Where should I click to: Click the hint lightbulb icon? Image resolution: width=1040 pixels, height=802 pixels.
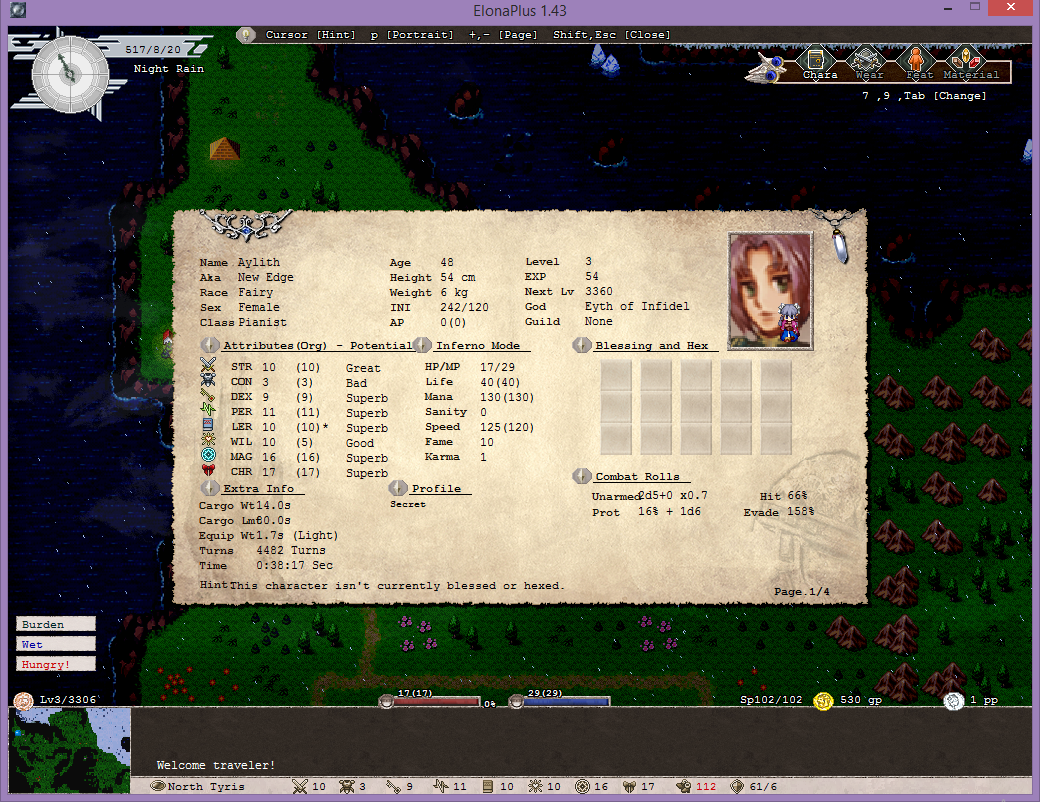pyautogui.click(x=245, y=34)
